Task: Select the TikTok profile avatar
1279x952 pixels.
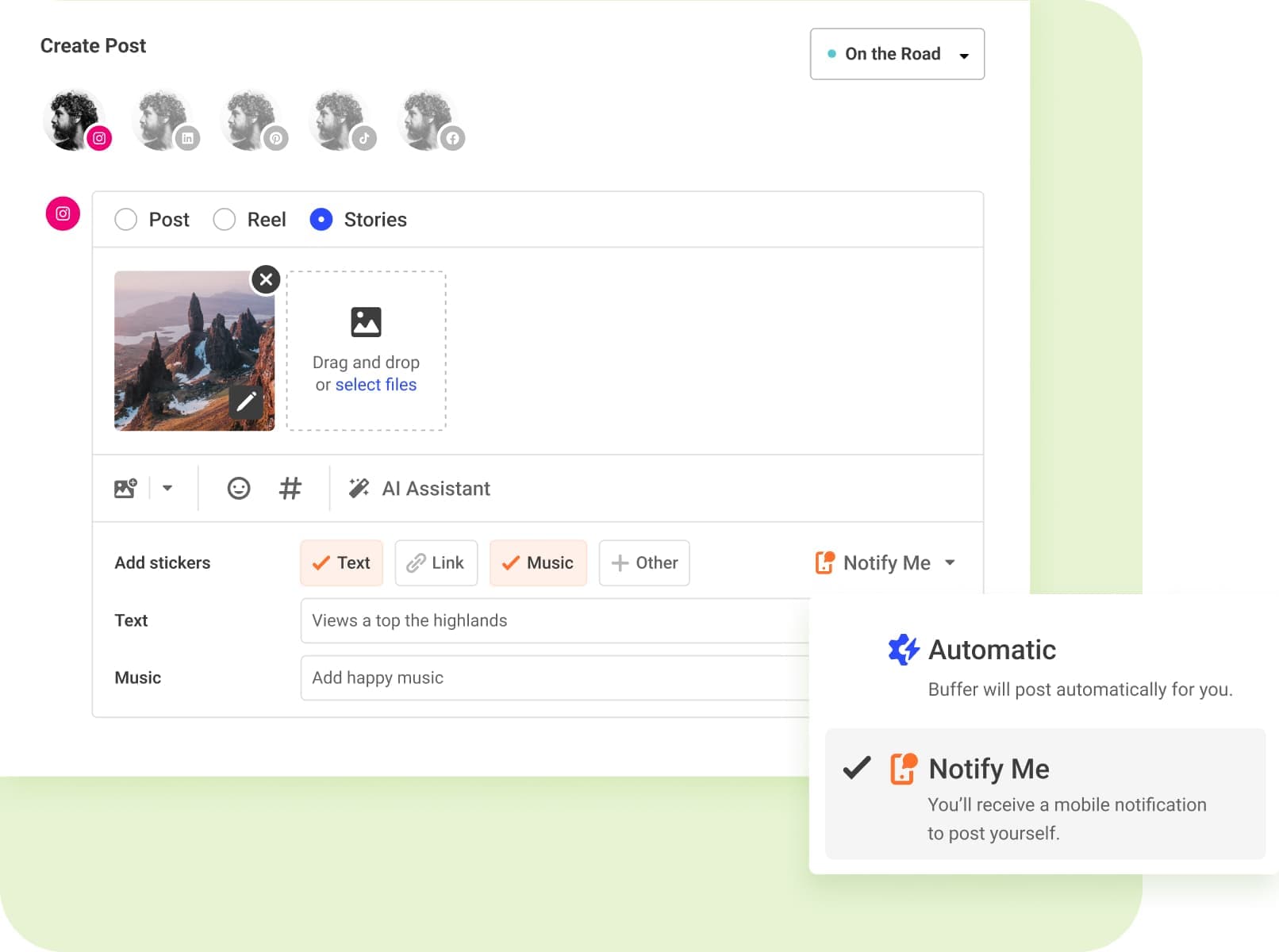Action: [x=341, y=120]
